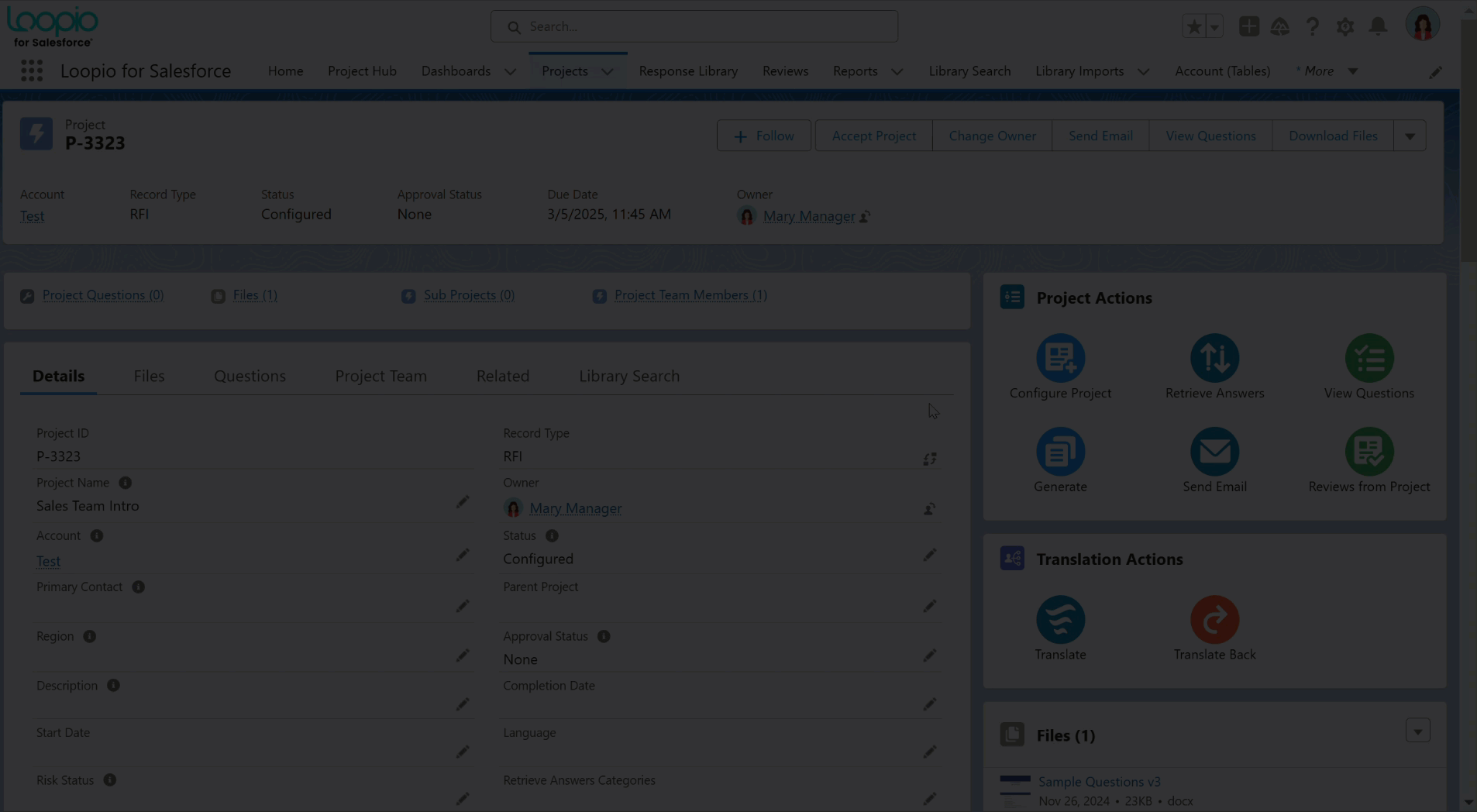Edit Status field pencil icon

click(930, 555)
